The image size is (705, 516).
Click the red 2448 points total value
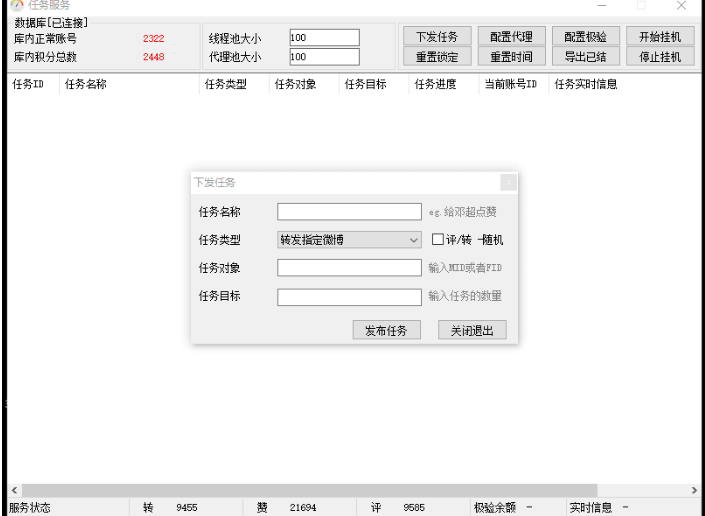(153, 57)
